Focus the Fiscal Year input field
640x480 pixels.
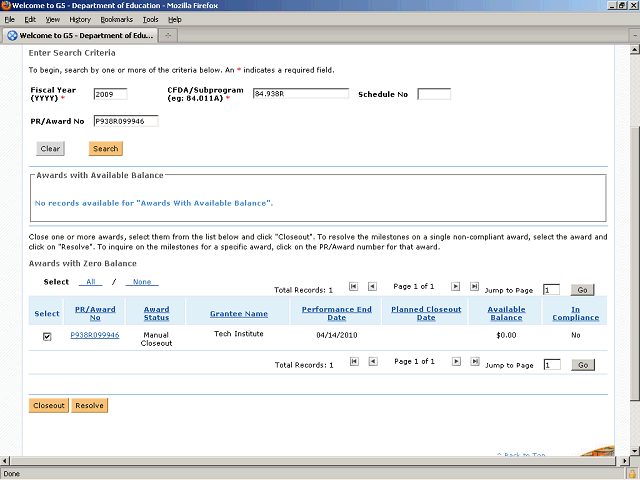click(x=110, y=94)
